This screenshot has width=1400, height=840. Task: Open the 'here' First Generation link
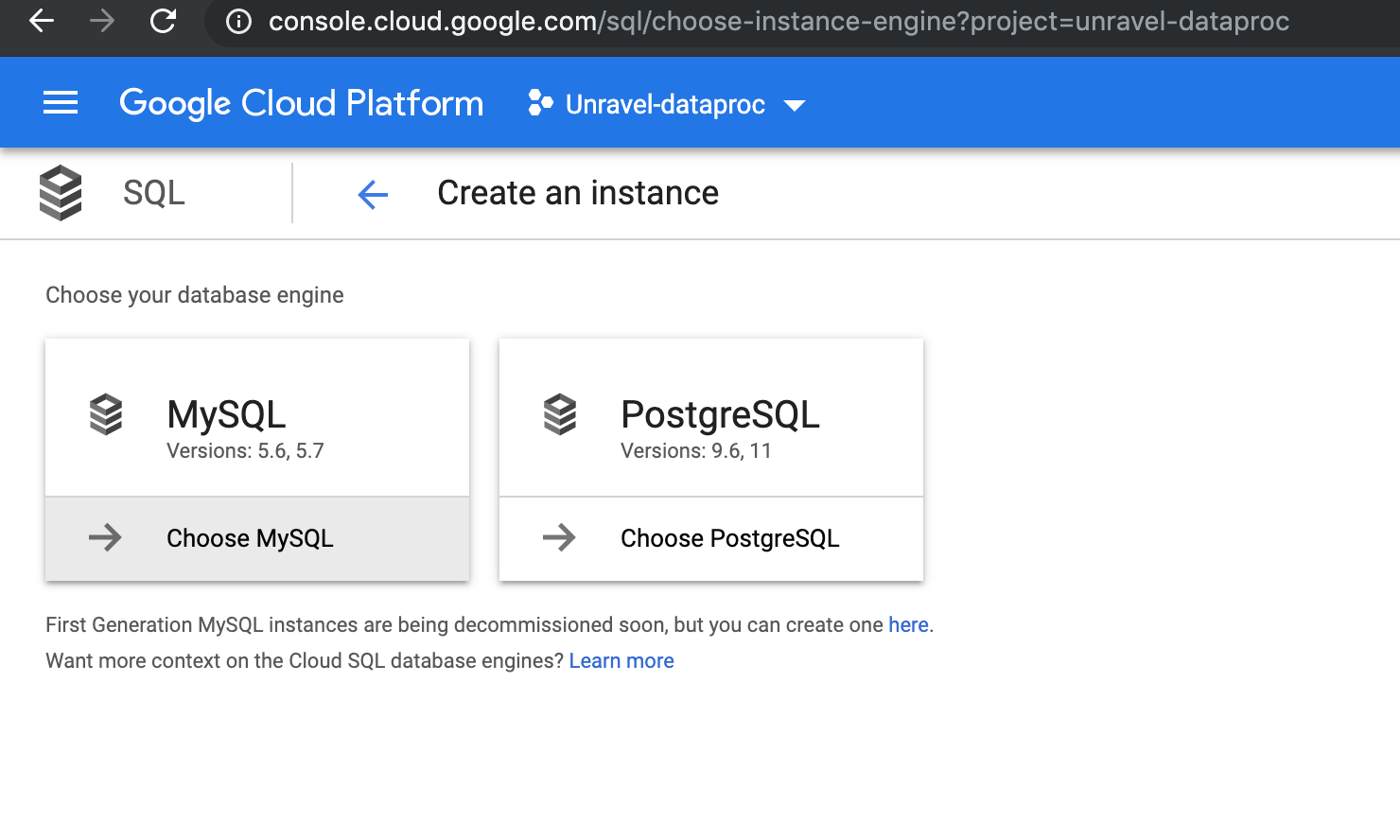908,625
